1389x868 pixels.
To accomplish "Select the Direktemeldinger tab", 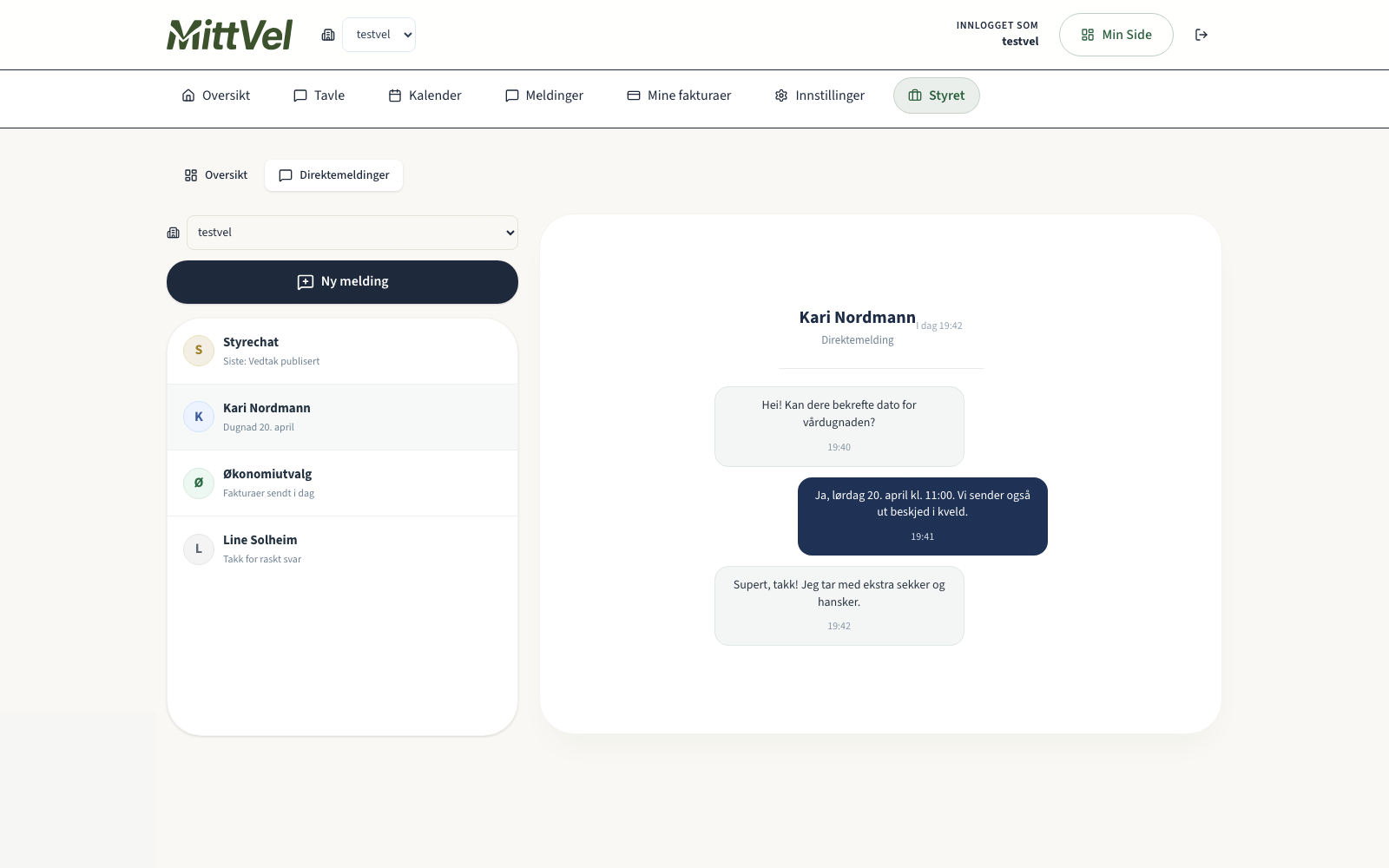I will [x=334, y=175].
